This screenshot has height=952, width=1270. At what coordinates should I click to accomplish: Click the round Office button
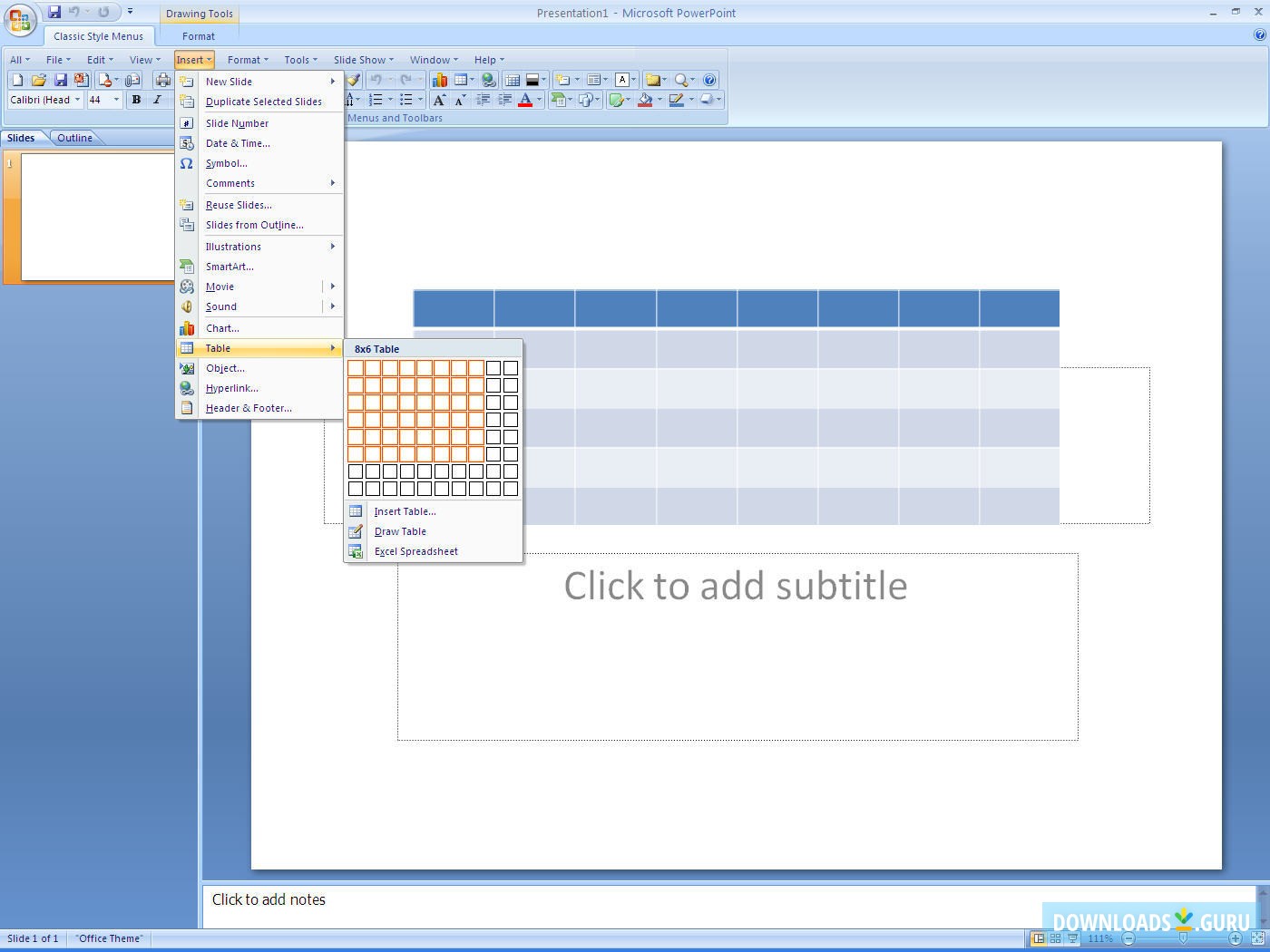pyautogui.click(x=20, y=19)
